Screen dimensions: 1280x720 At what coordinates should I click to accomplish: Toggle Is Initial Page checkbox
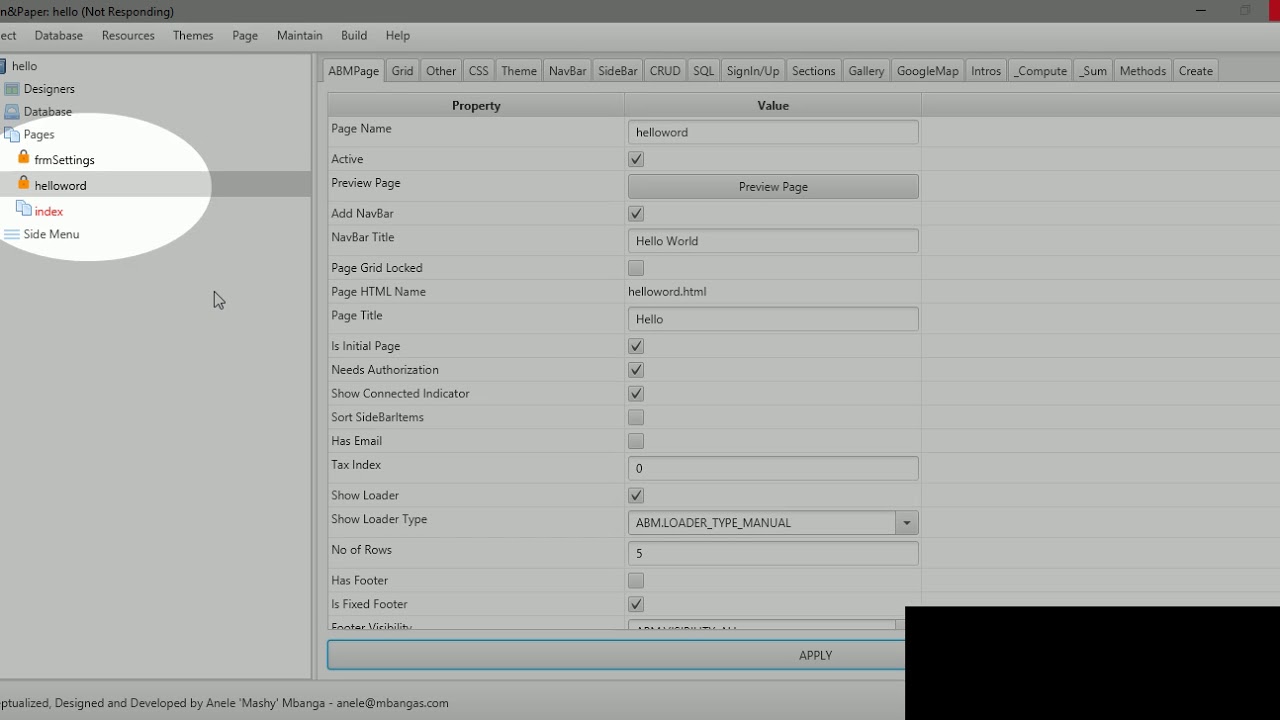click(x=636, y=346)
